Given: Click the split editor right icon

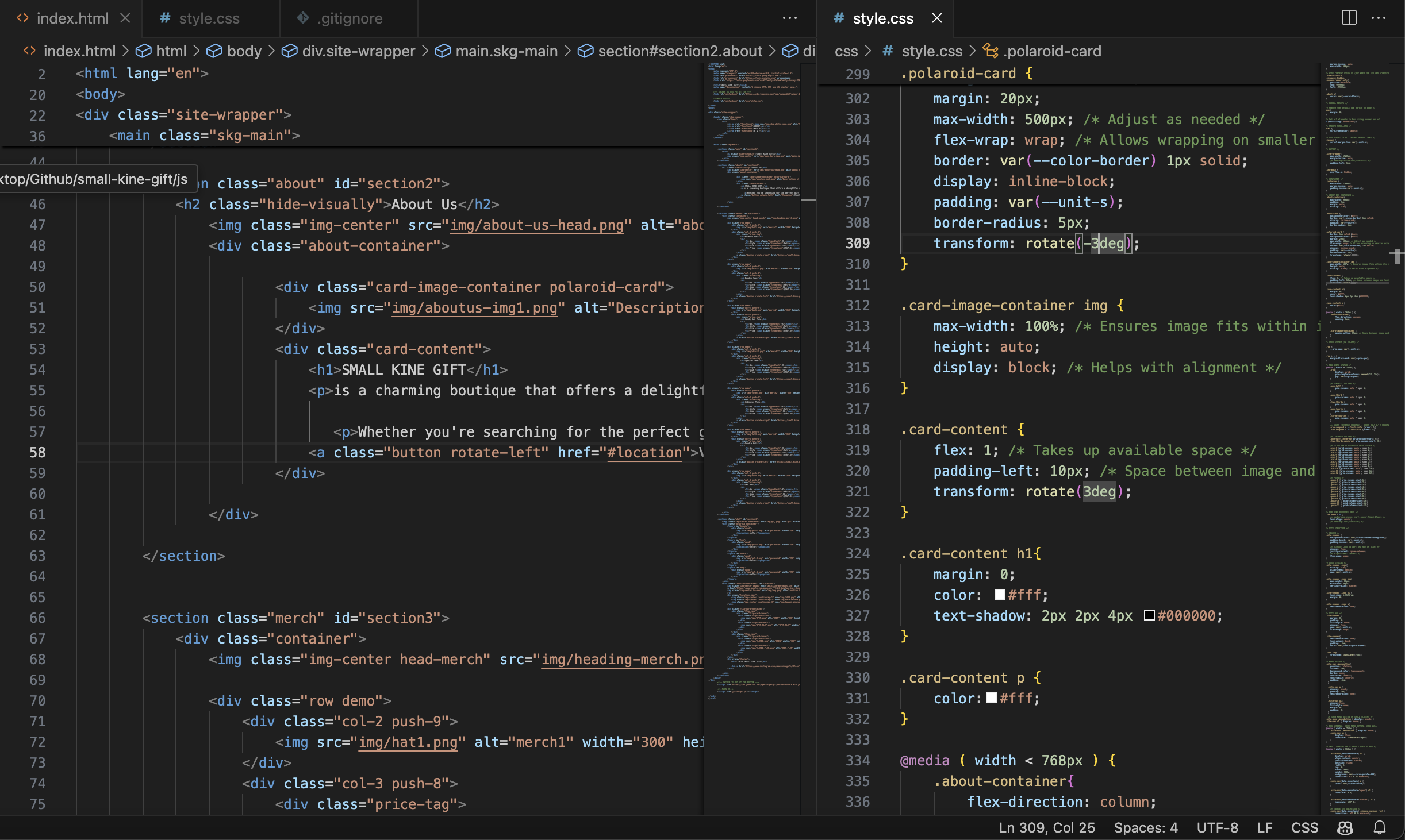Looking at the screenshot, I should tap(1349, 18).
